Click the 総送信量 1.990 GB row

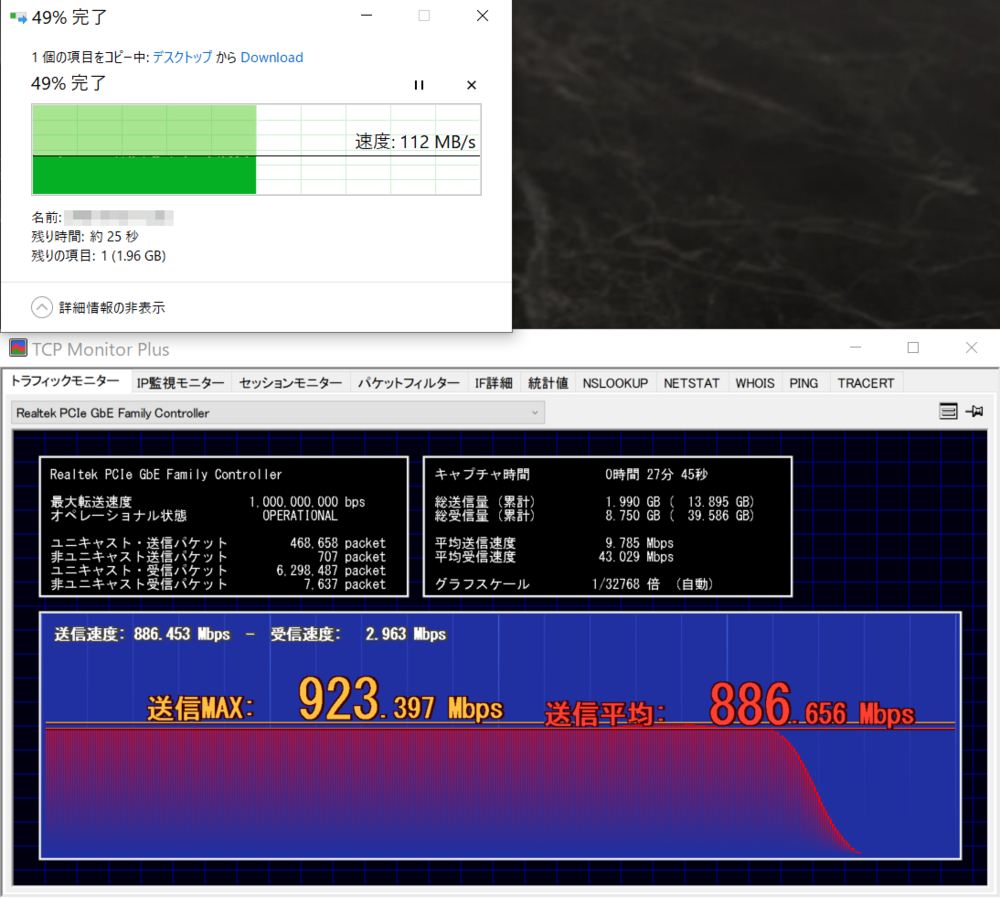click(x=594, y=502)
